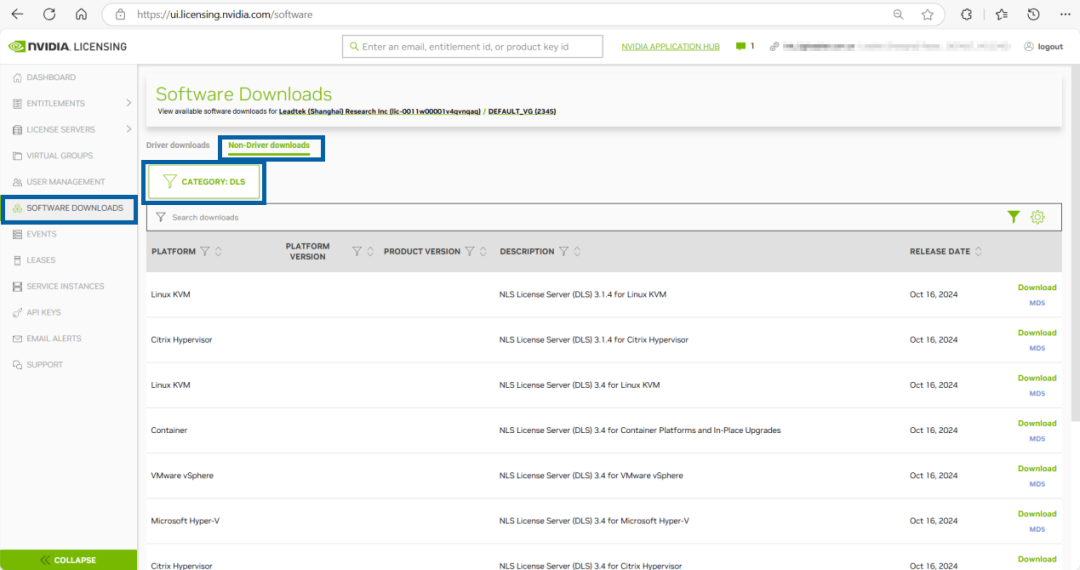Screen dimensions: 1080x570
Task: Select the VMware vSphere platform cell
Action: click(x=182, y=476)
